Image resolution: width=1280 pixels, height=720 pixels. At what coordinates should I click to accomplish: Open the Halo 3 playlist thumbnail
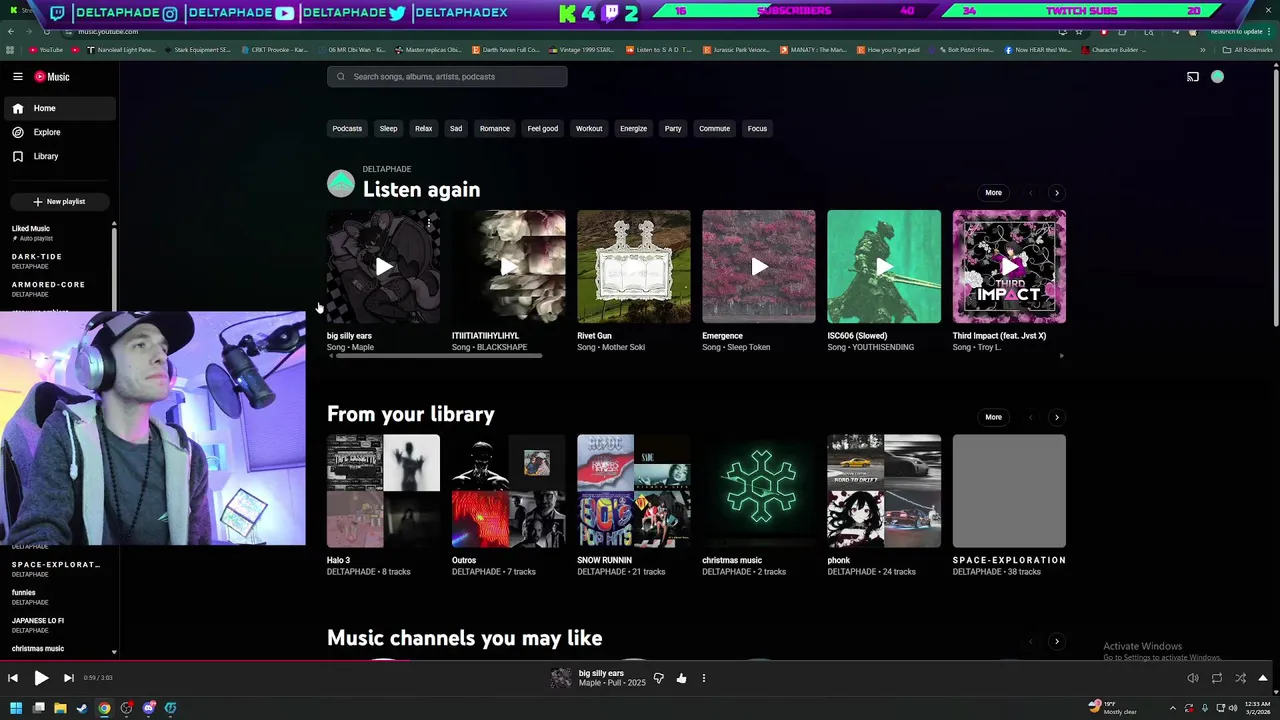[x=383, y=491]
